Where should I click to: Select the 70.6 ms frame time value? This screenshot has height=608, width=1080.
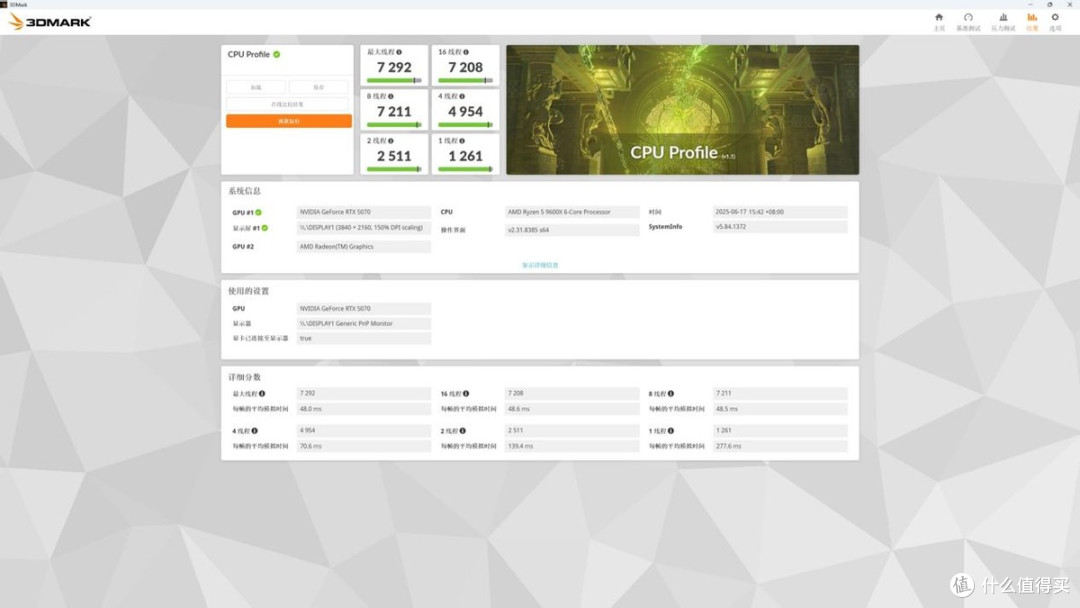pos(364,446)
